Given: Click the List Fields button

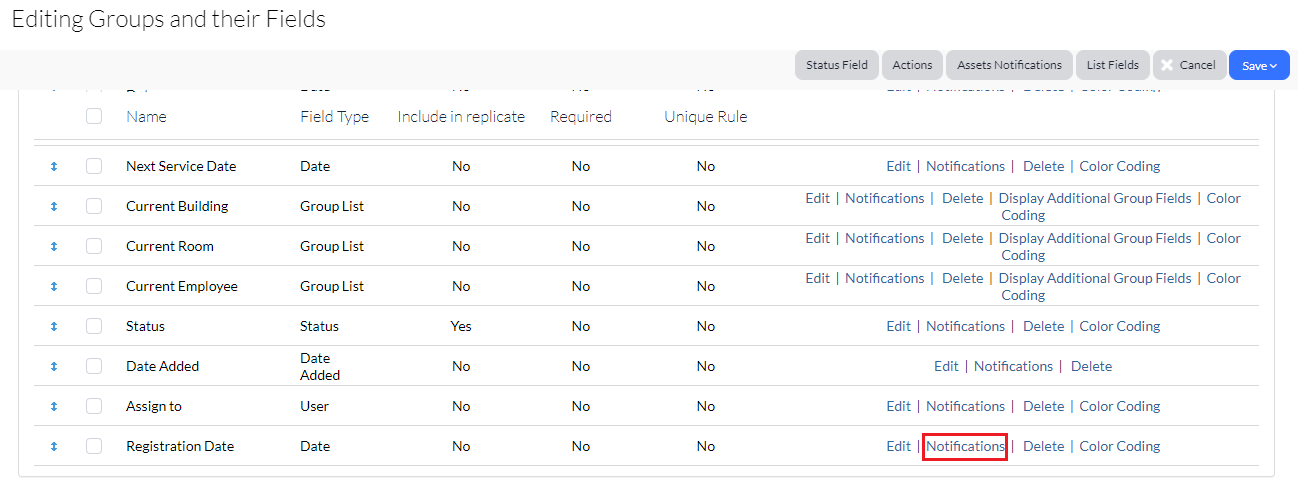Looking at the screenshot, I should 1112,65.
